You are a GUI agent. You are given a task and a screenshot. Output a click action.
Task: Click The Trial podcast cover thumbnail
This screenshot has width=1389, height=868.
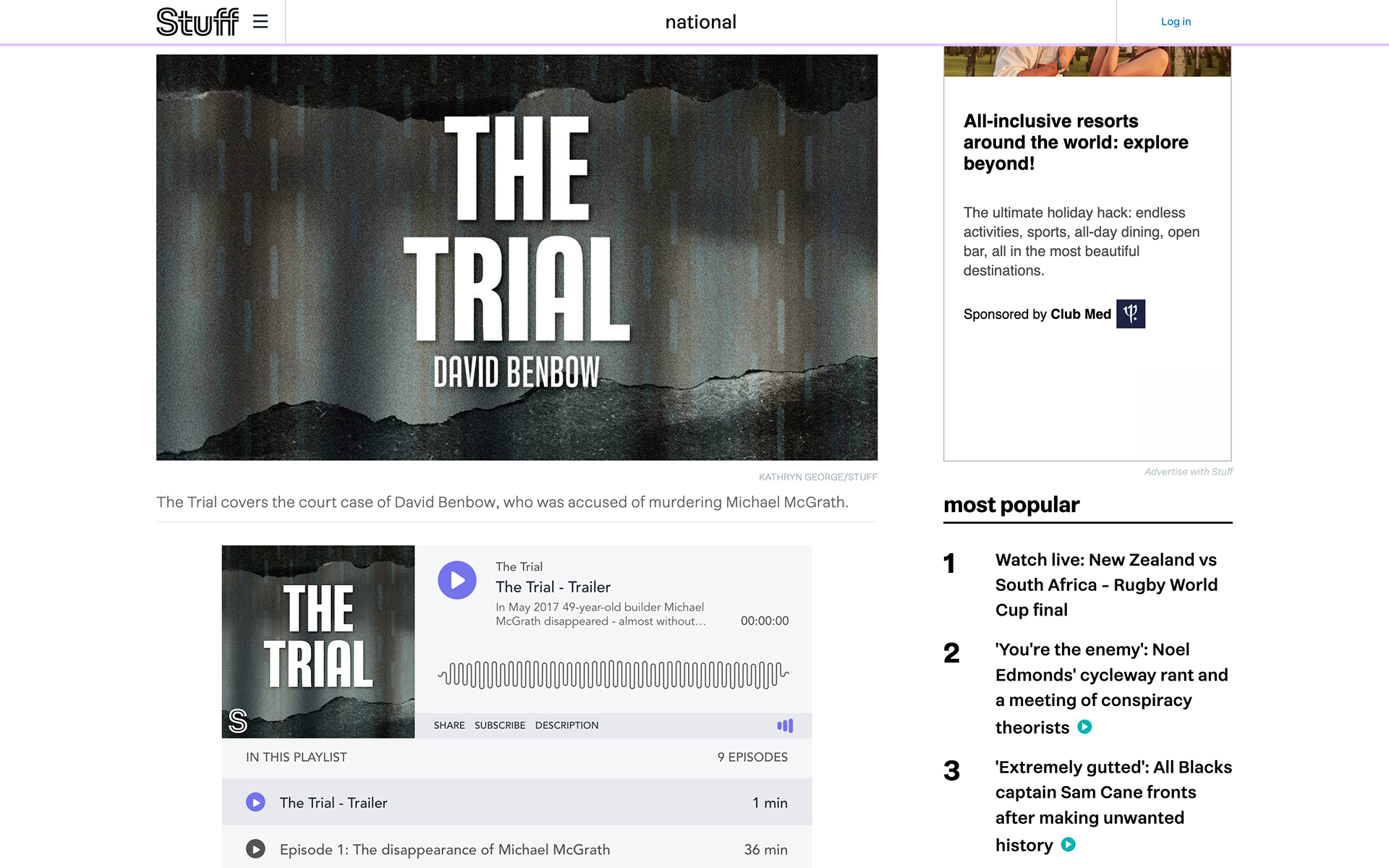[318, 642]
